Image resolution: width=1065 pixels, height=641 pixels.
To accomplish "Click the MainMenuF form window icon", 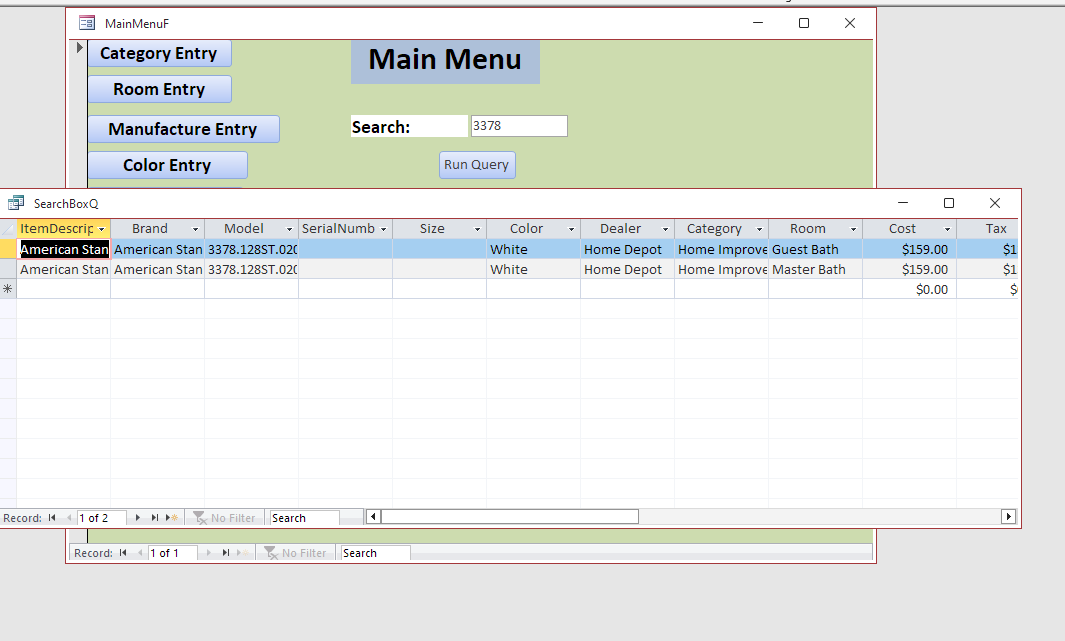I will pos(87,23).
